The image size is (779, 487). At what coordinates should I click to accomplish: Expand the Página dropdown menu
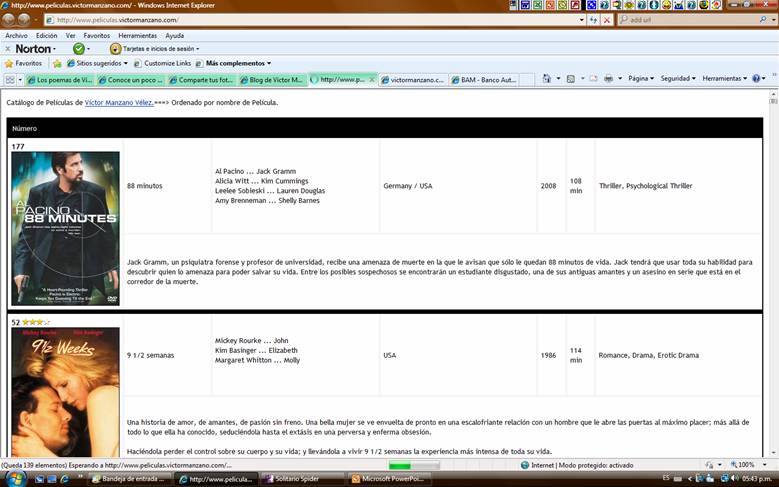(640, 78)
